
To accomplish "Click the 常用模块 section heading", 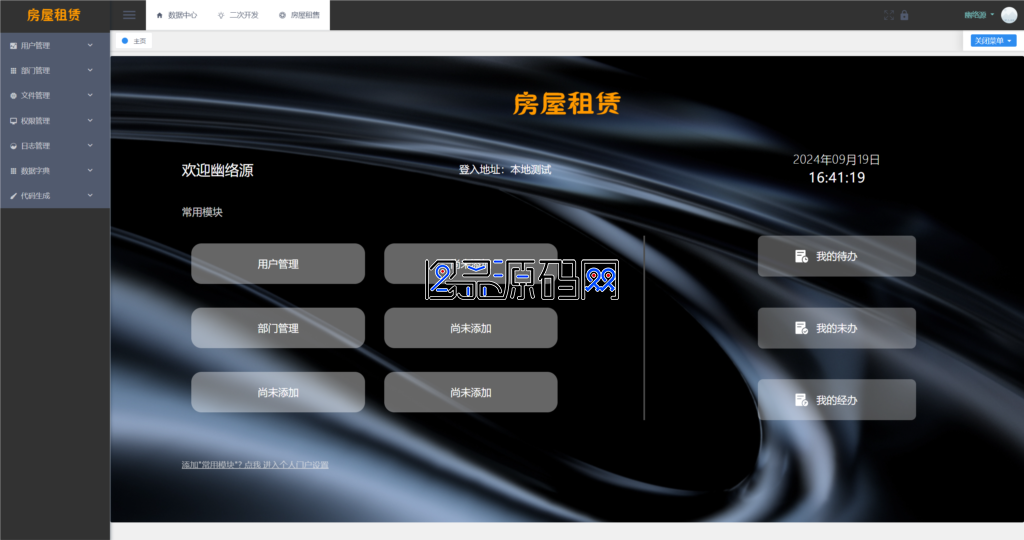I will pyautogui.click(x=202, y=212).
